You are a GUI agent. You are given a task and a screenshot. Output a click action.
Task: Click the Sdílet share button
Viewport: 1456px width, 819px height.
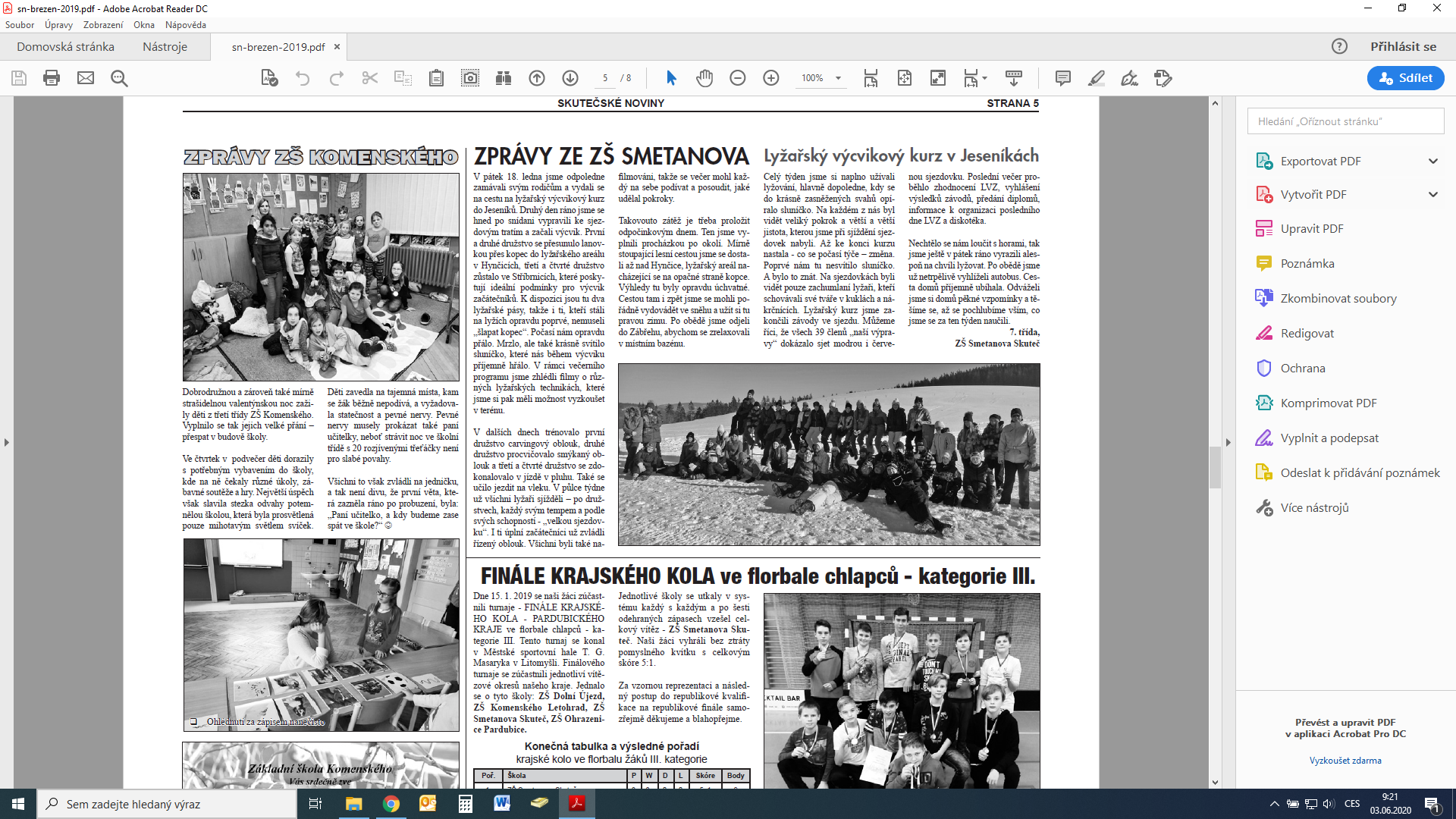pos(1405,78)
